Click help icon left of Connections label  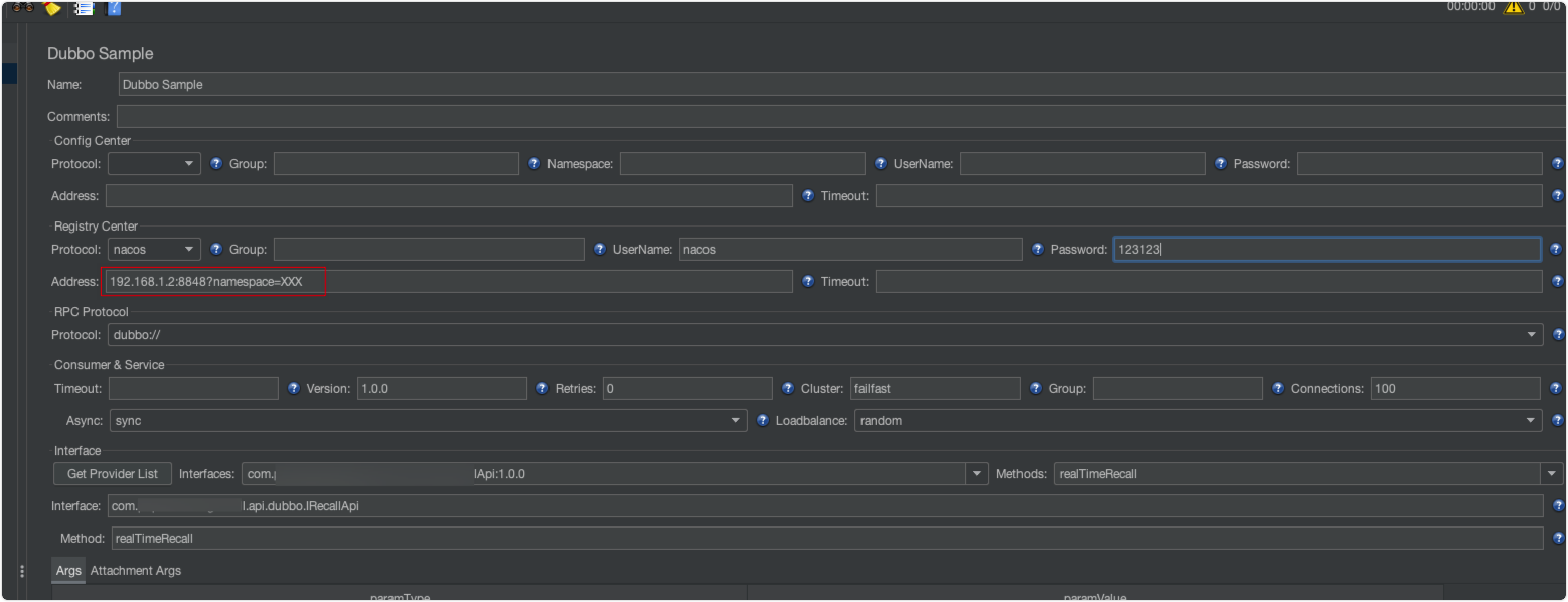pyautogui.click(x=1278, y=389)
